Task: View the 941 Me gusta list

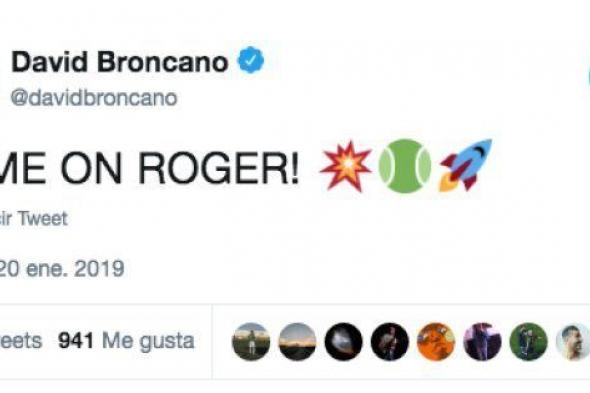Action: 126,341
